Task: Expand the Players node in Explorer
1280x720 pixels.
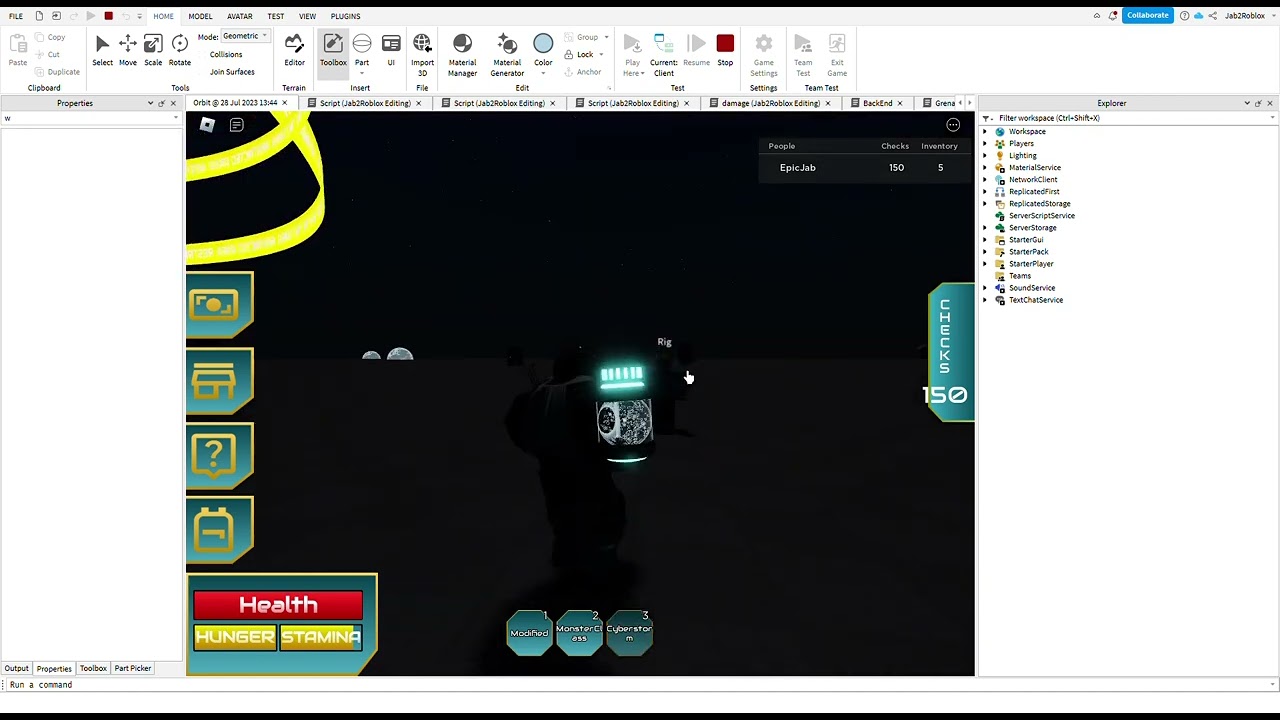Action: pos(985,144)
